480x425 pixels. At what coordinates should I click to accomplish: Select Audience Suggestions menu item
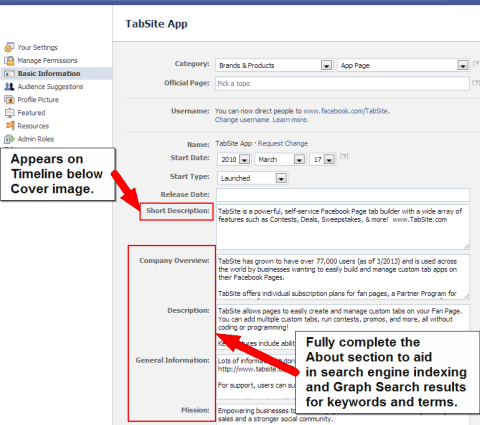click(x=50, y=87)
